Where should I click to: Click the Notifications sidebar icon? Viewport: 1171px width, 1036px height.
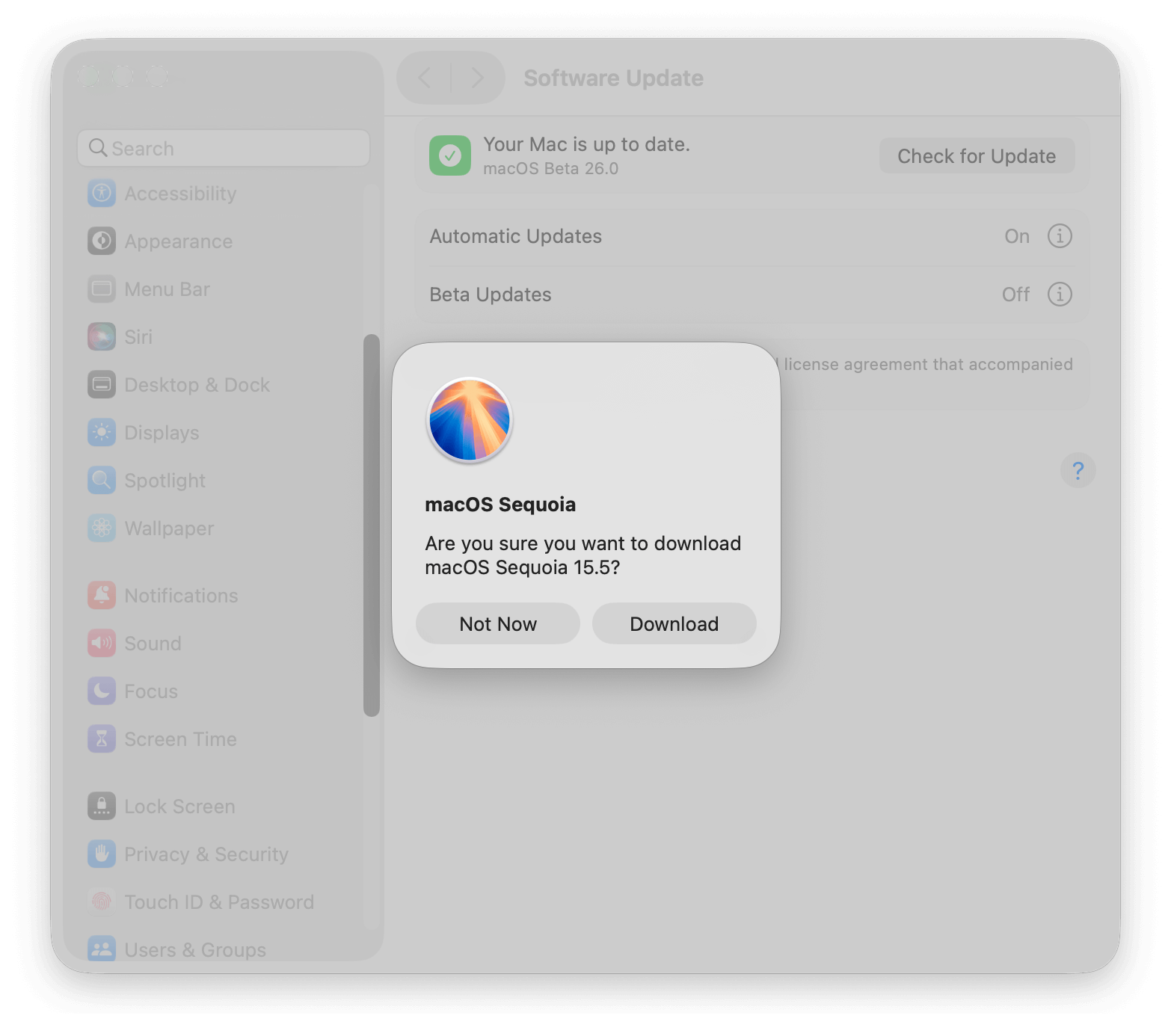102,596
